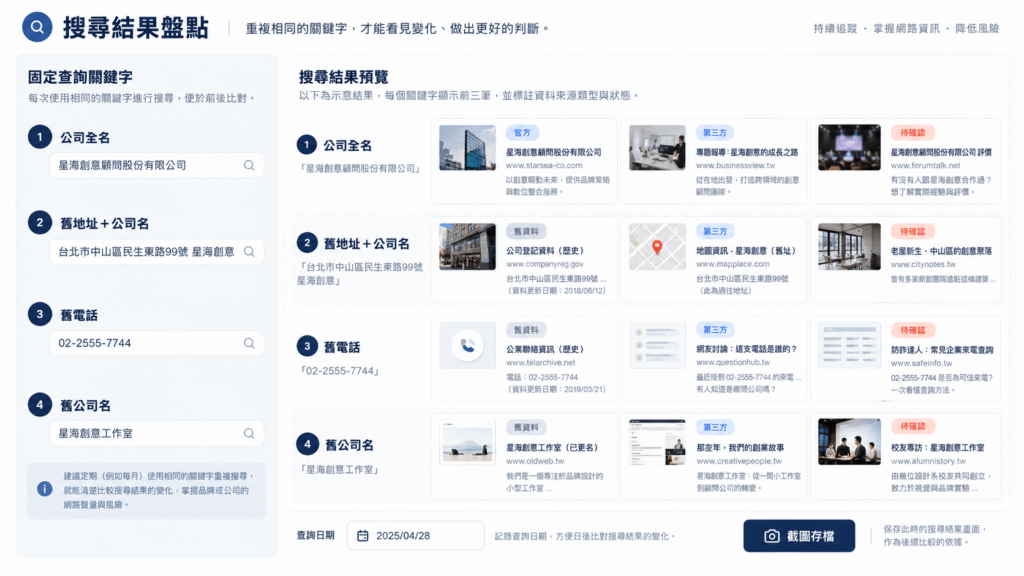Open the www.starsea-co.com result link
Screen dimensions: 1024x576
tap(544, 165)
